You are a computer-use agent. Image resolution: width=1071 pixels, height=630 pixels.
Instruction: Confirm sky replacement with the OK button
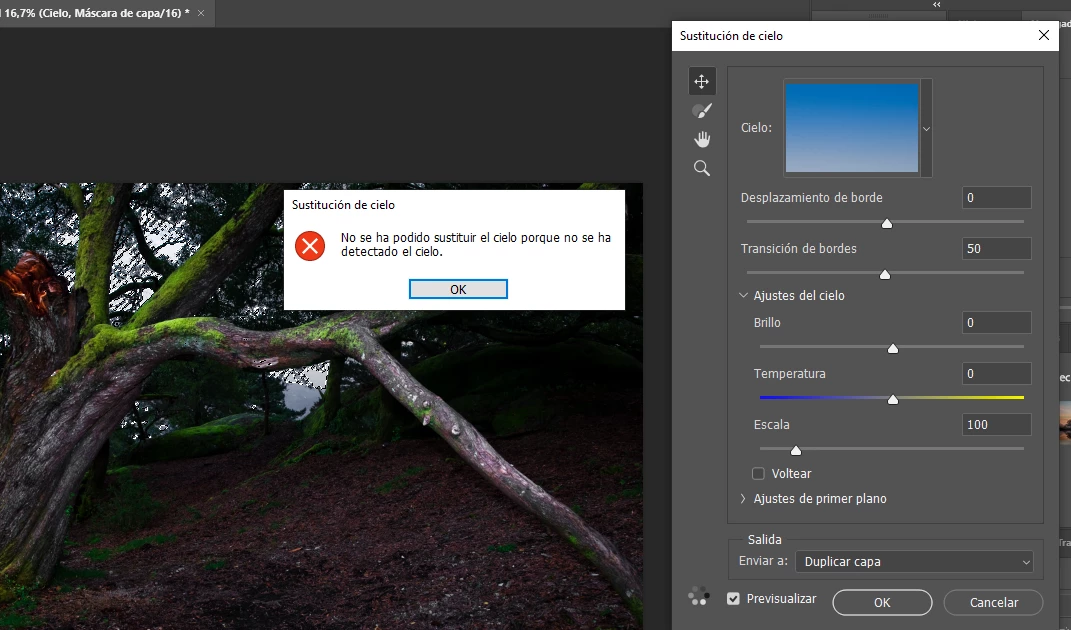coord(882,603)
